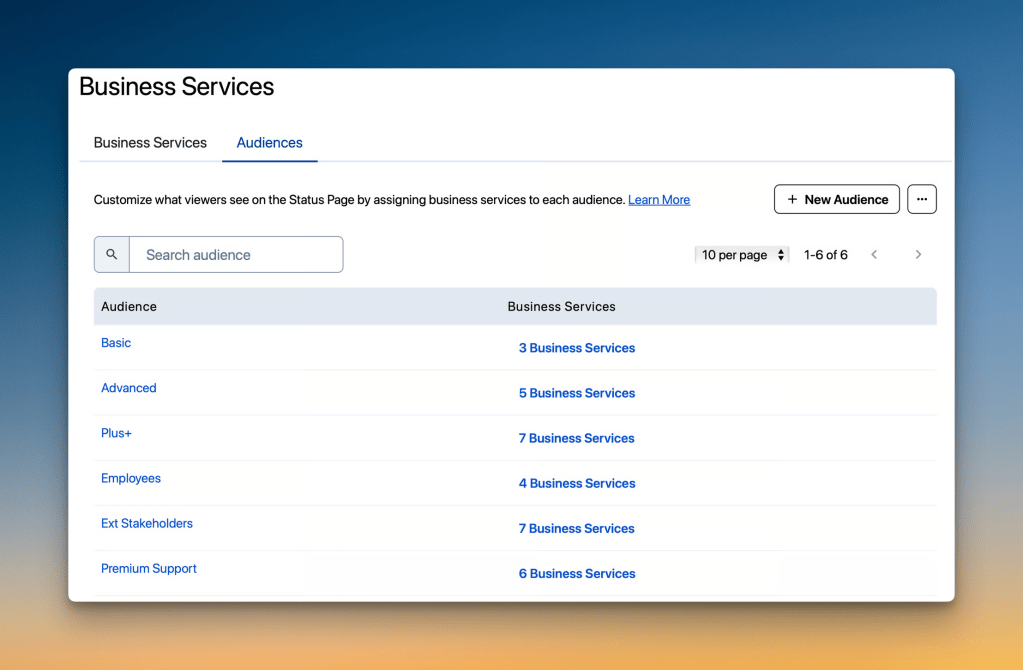Switch to the Business Services tab
This screenshot has height=670, width=1023.
click(149, 143)
